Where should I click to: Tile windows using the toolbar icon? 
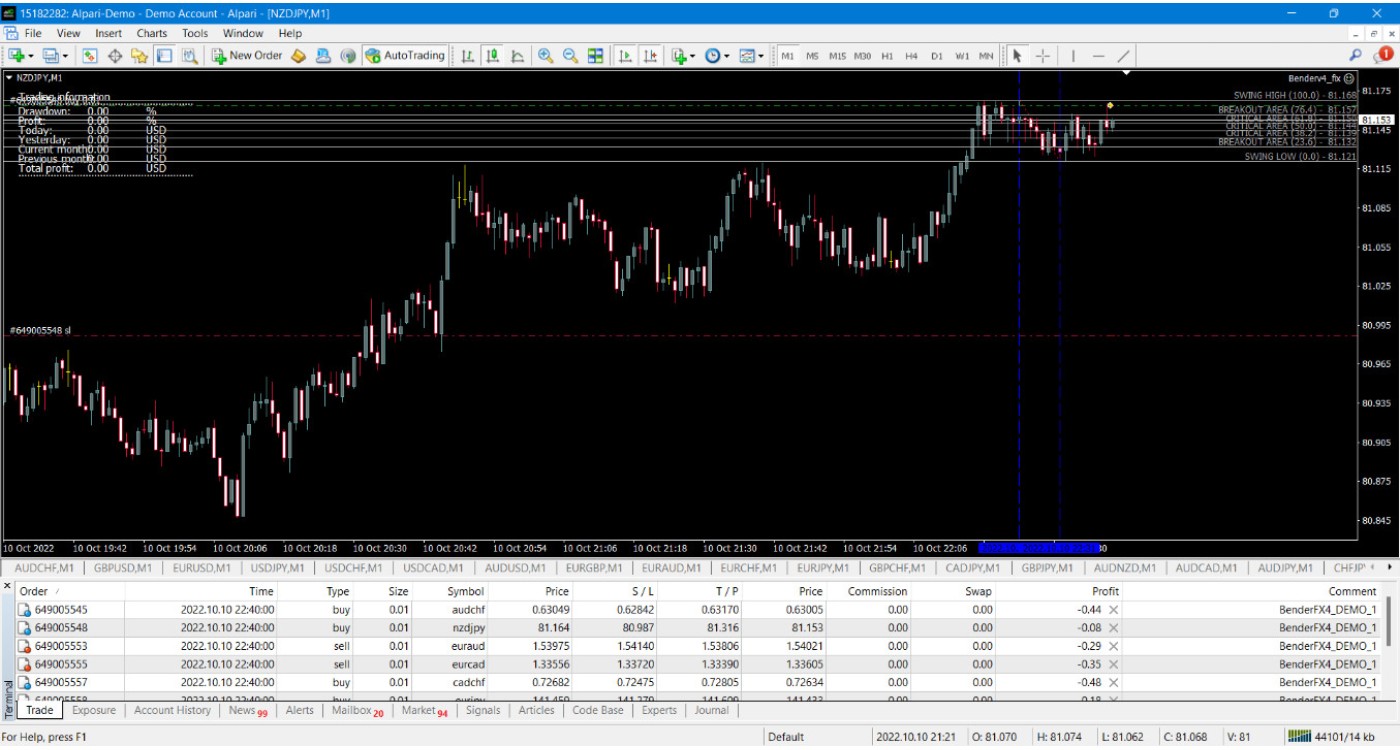click(x=596, y=56)
